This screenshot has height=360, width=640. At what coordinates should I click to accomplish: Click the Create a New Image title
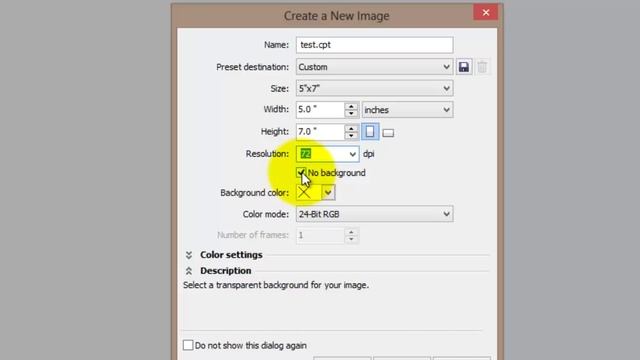click(x=337, y=16)
